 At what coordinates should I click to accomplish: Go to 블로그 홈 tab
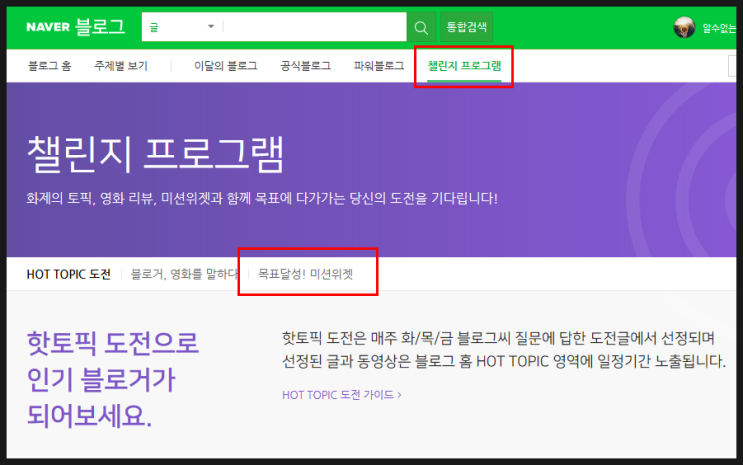49,65
